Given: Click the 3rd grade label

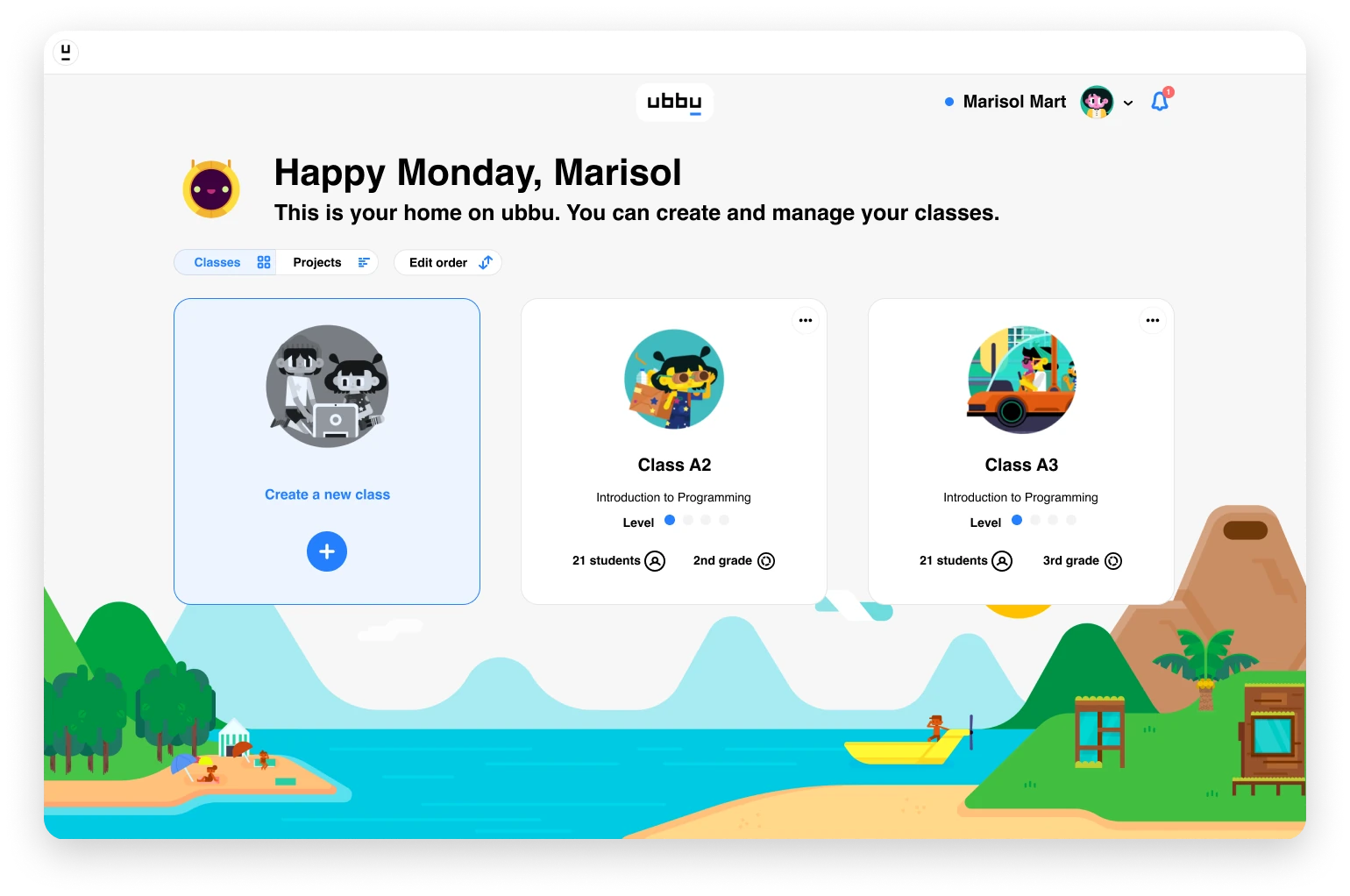Looking at the screenshot, I should (x=1070, y=560).
